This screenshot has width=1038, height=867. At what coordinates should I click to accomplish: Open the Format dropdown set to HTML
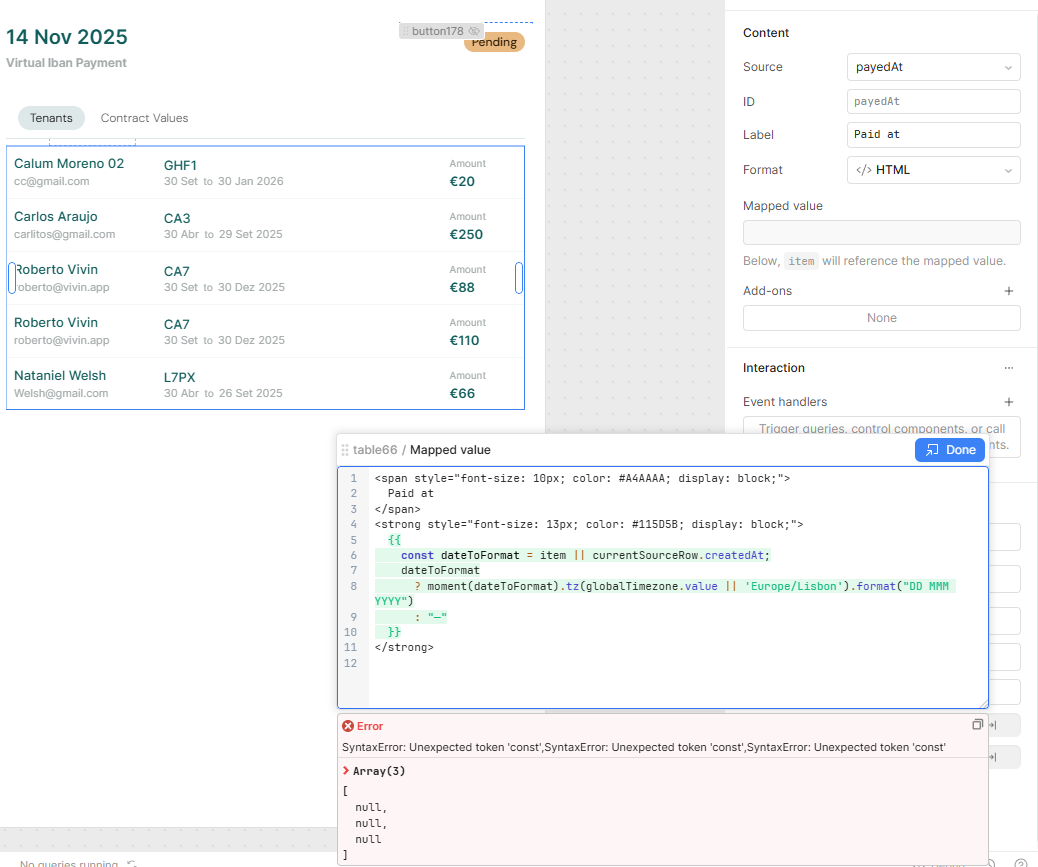[x=933, y=170]
